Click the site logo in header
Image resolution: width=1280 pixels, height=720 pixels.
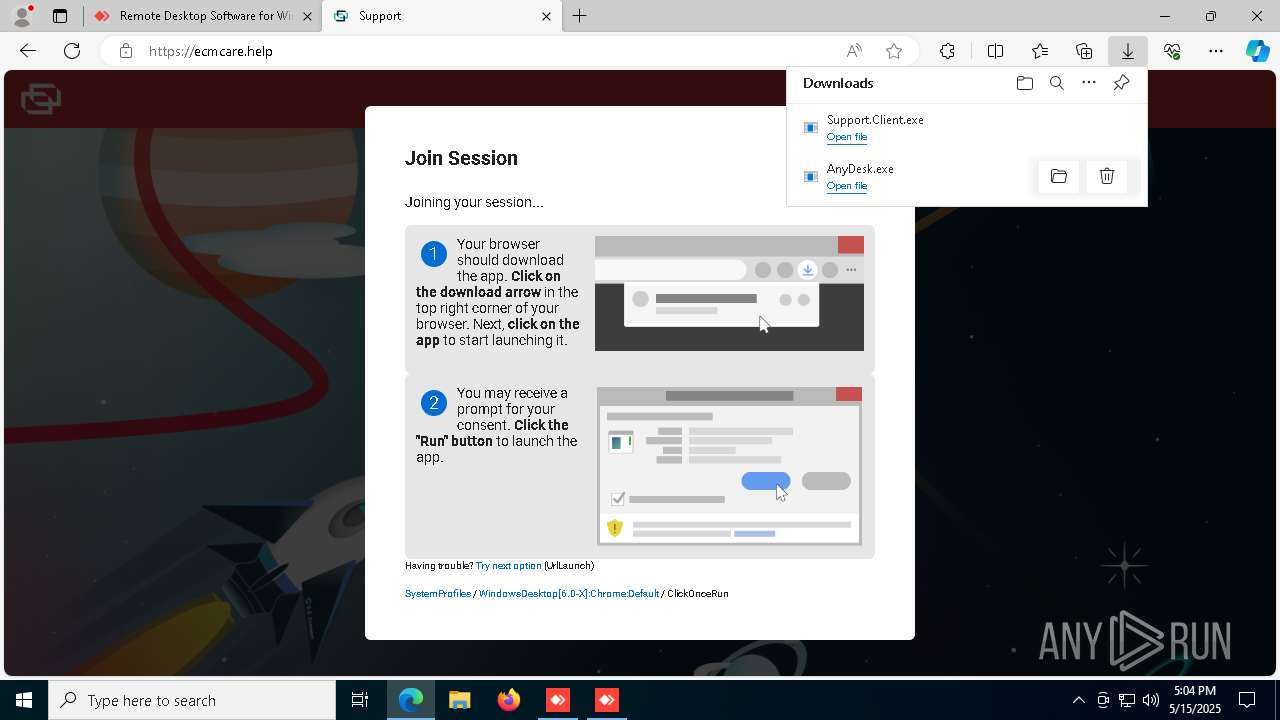coord(41,99)
